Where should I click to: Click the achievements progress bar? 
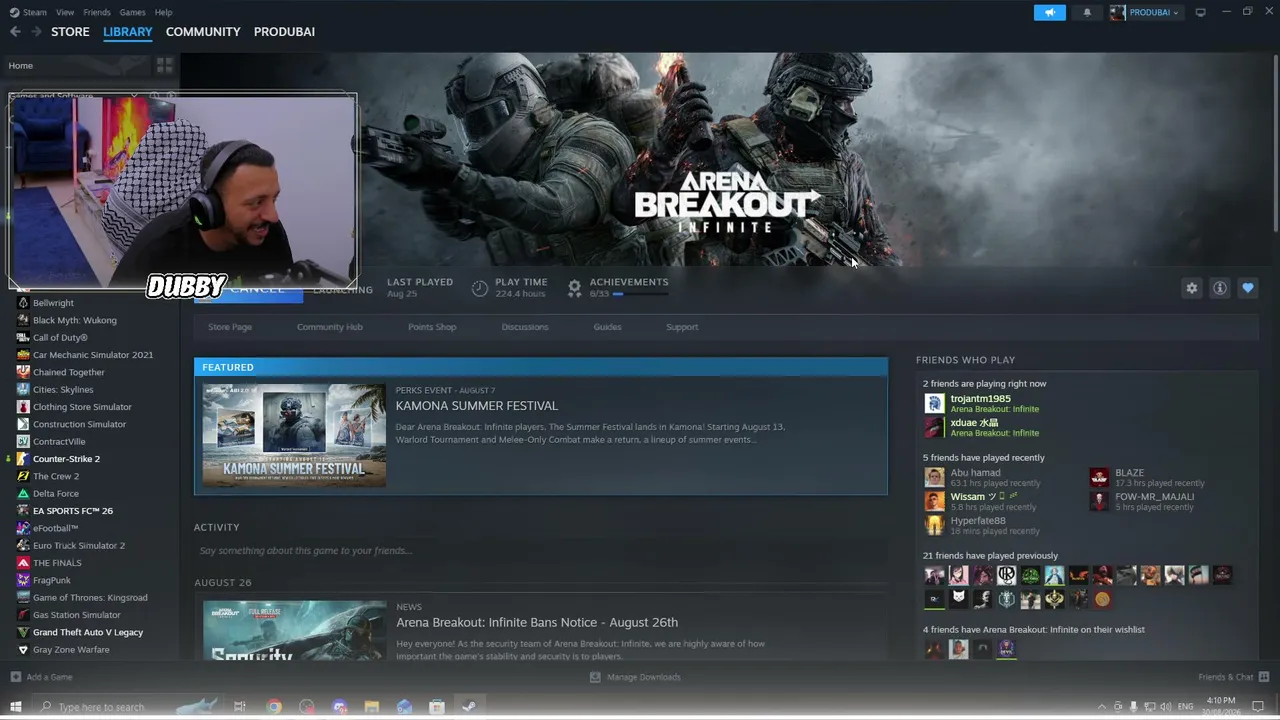[640, 294]
